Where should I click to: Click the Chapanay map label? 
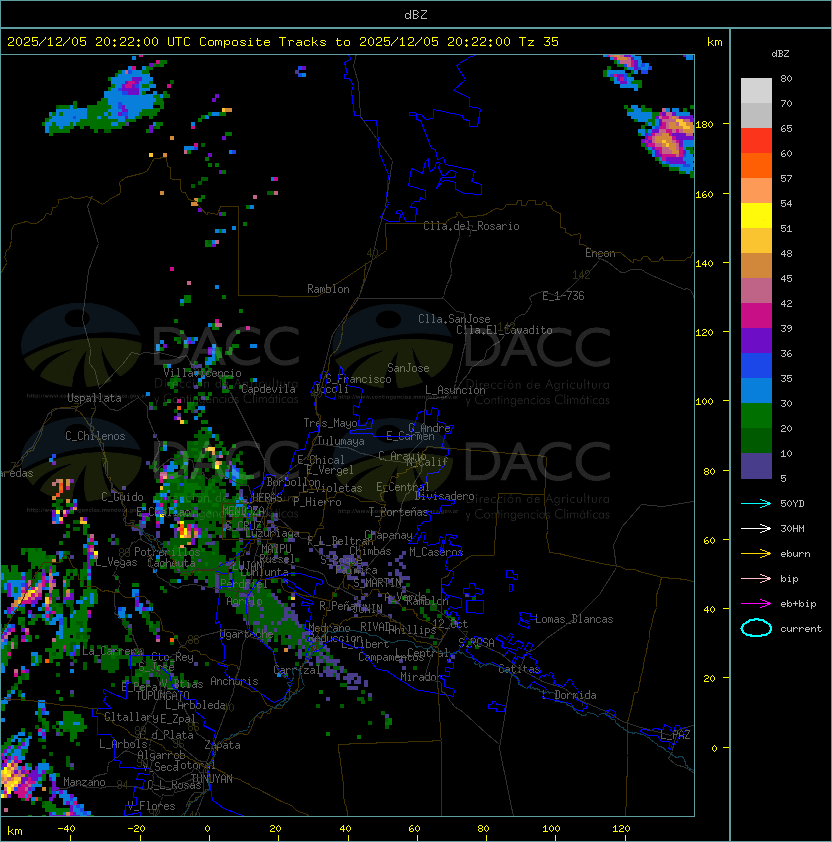(x=388, y=535)
